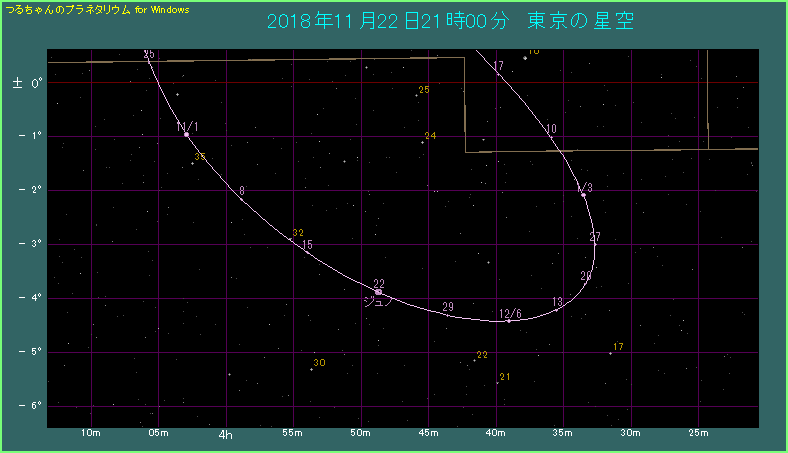Click the 4h right ascension label
788x453 pixels.
coord(226,435)
